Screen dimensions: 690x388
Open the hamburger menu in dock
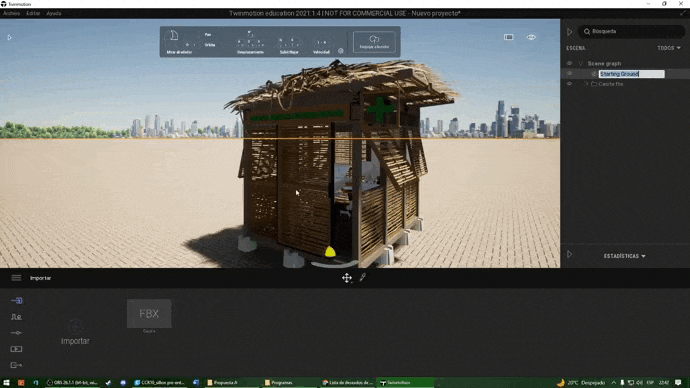(16, 278)
